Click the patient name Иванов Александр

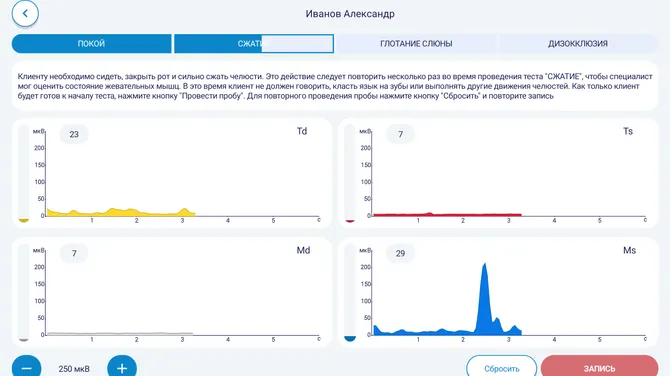[350, 14]
